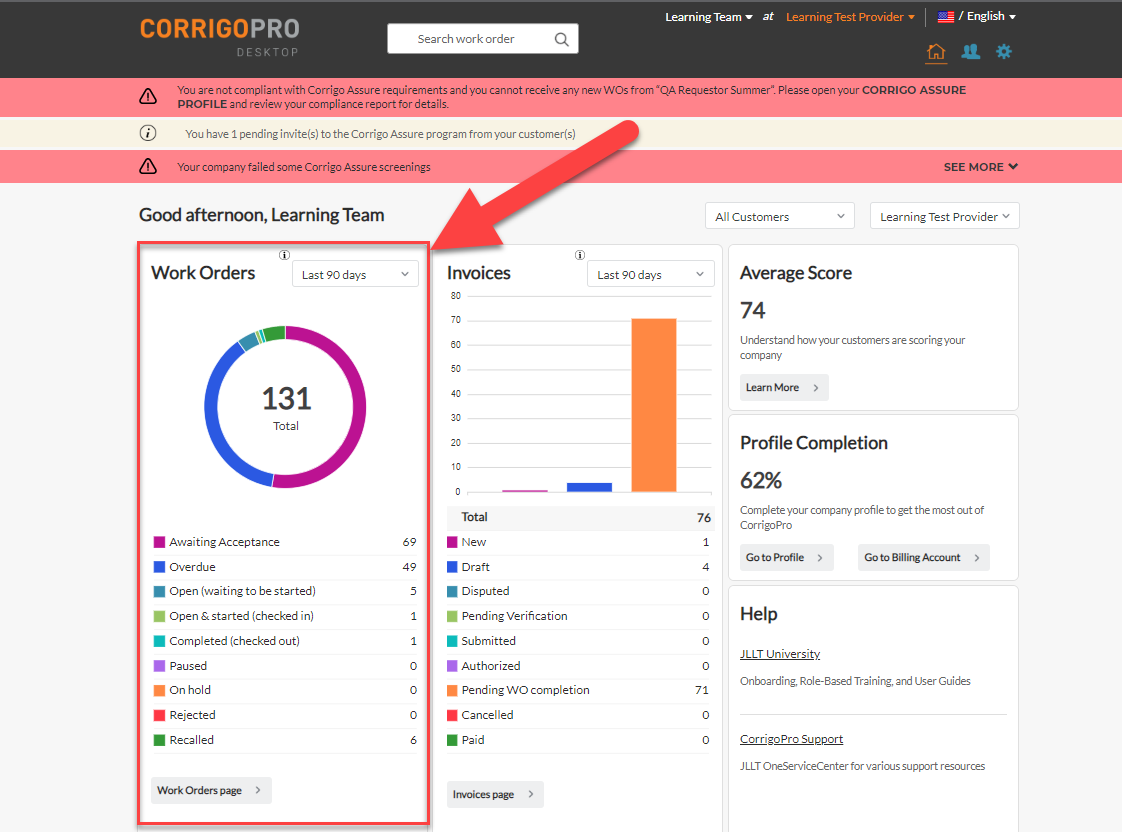Click the Search work order field

click(467, 39)
